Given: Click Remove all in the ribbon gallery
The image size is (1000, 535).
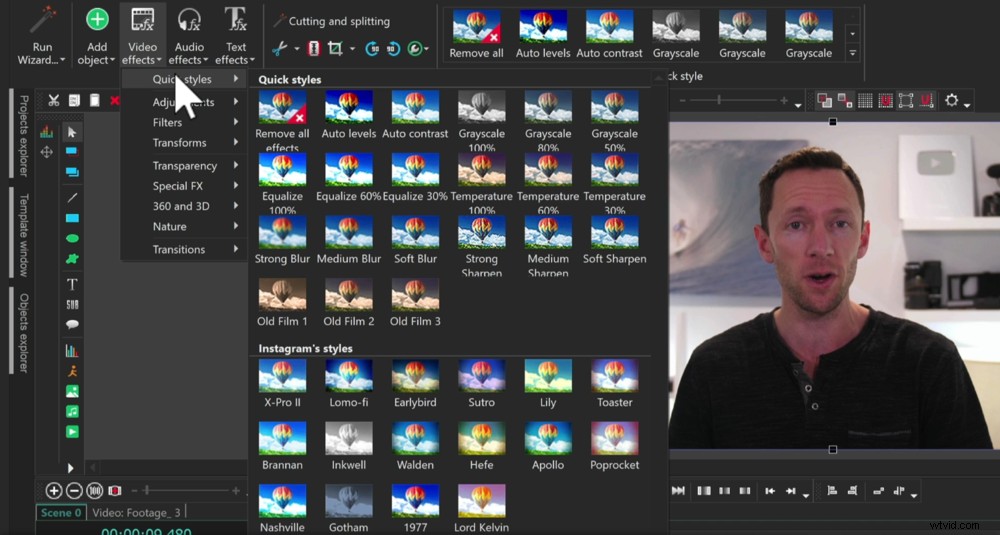Looking at the screenshot, I should (x=476, y=34).
